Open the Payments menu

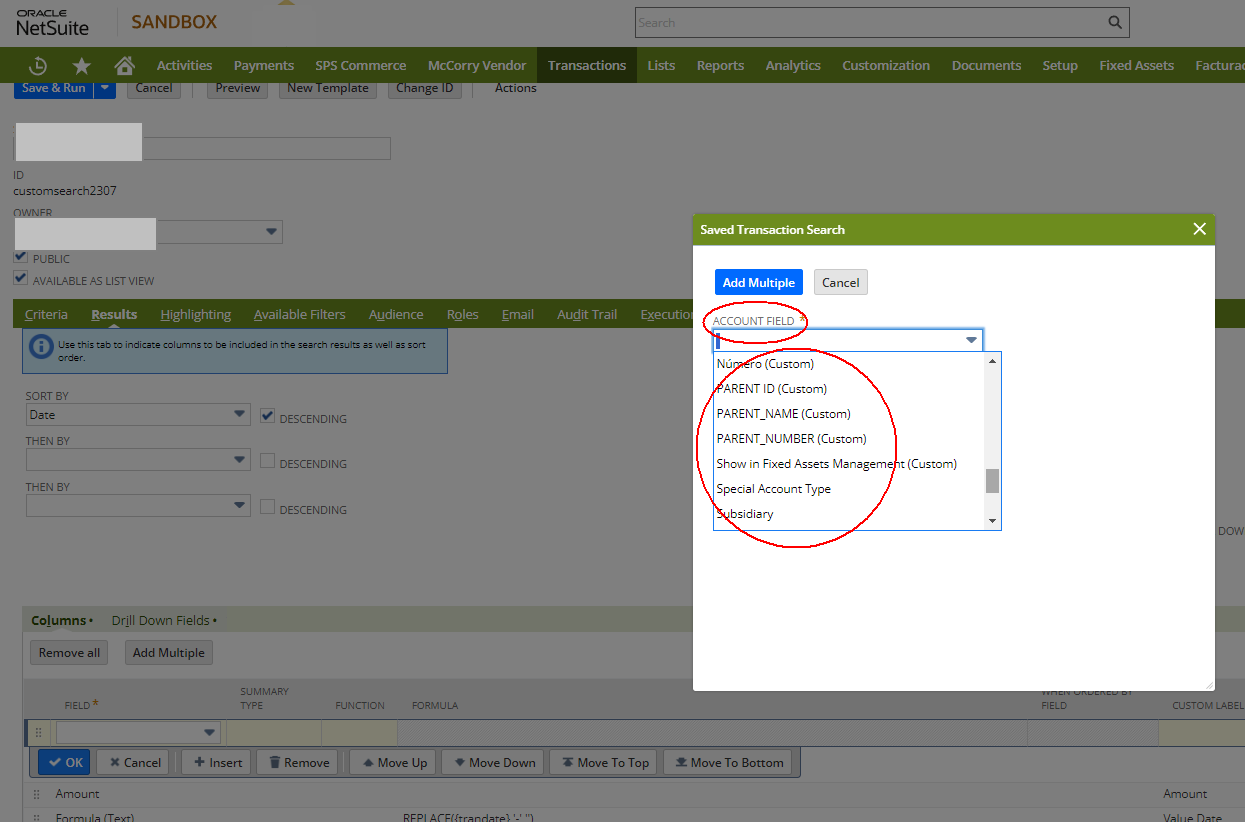(x=264, y=66)
